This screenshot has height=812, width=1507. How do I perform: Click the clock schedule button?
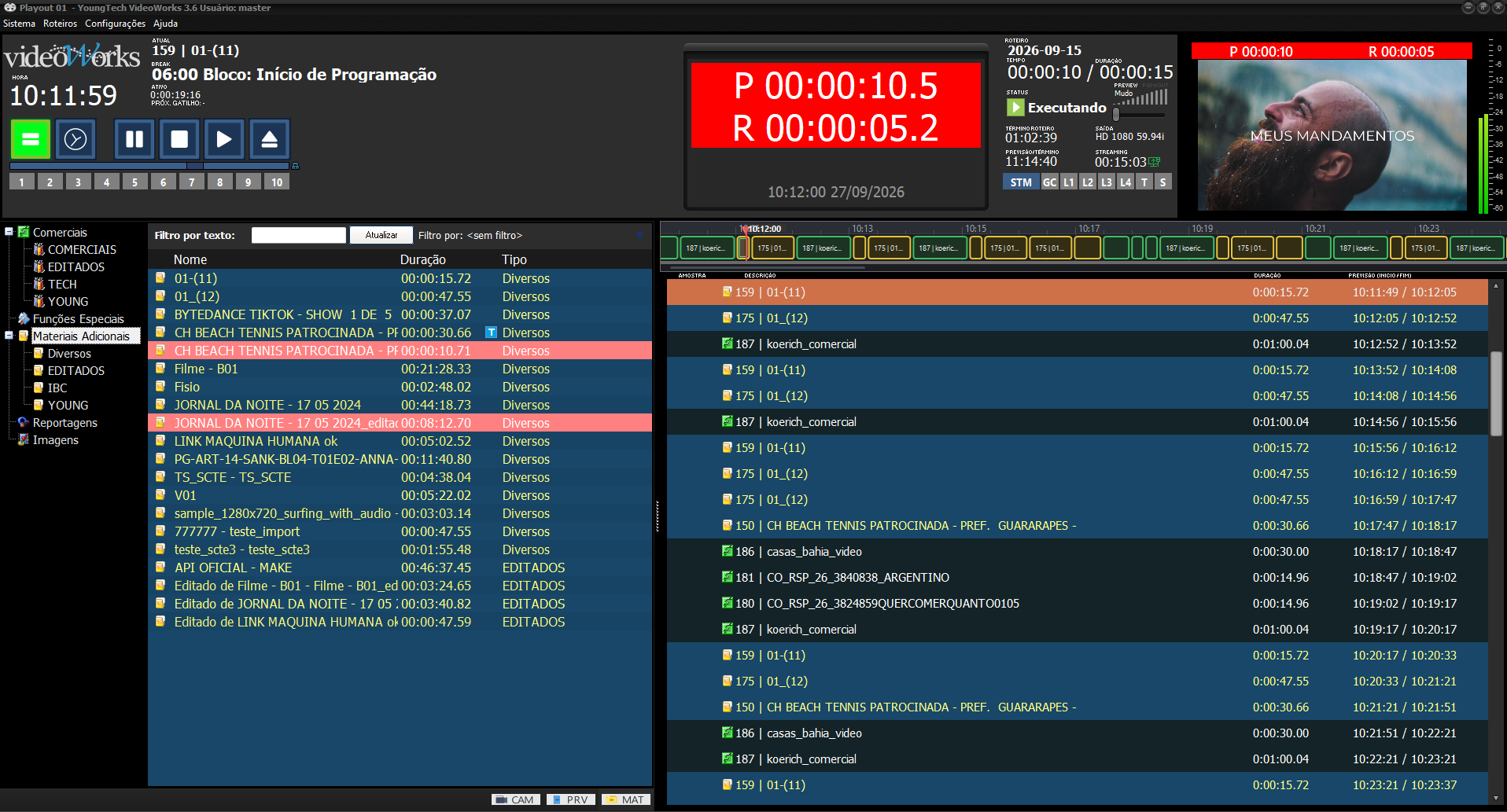(76, 139)
